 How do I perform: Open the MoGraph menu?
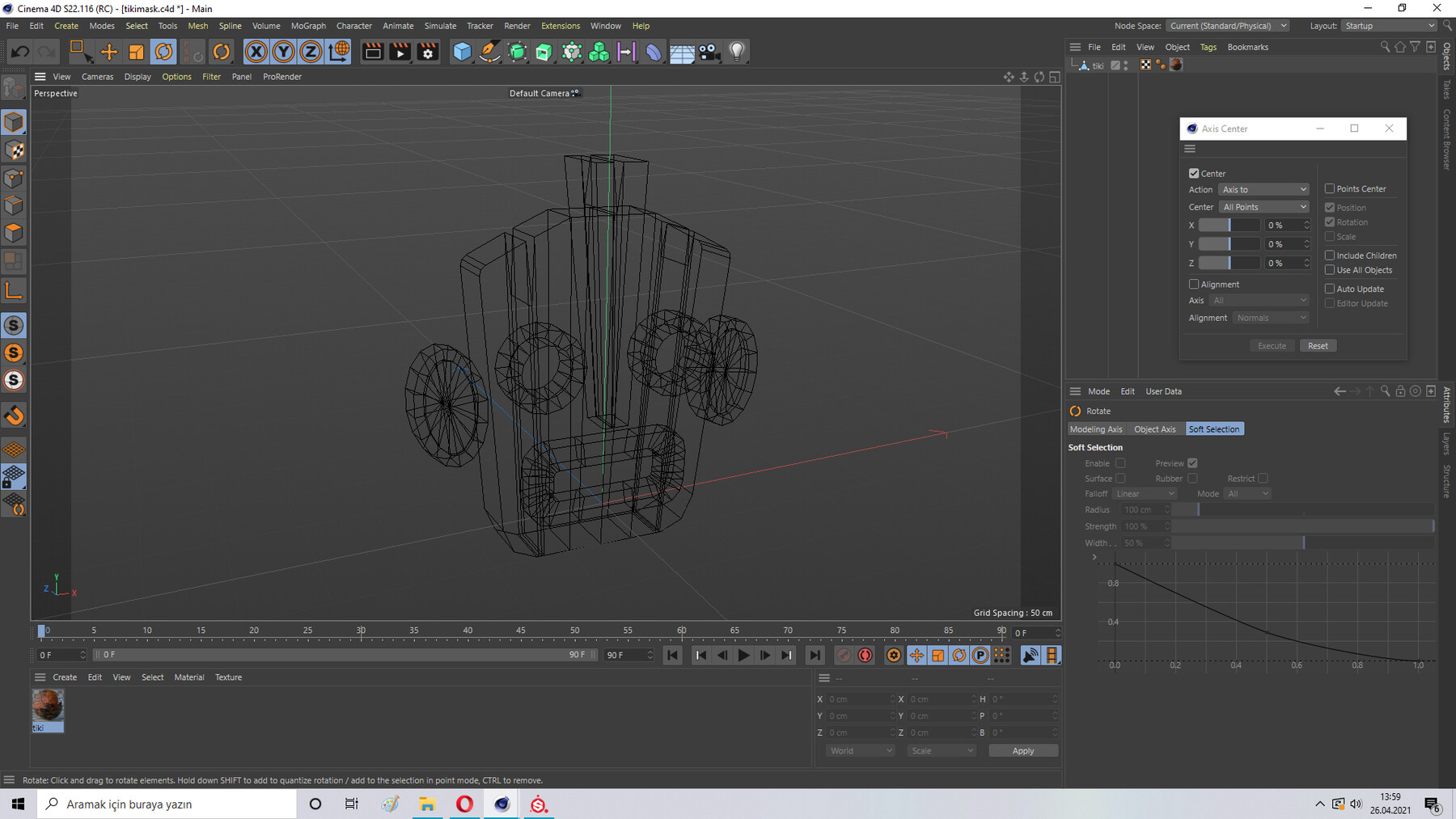coord(308,26)
